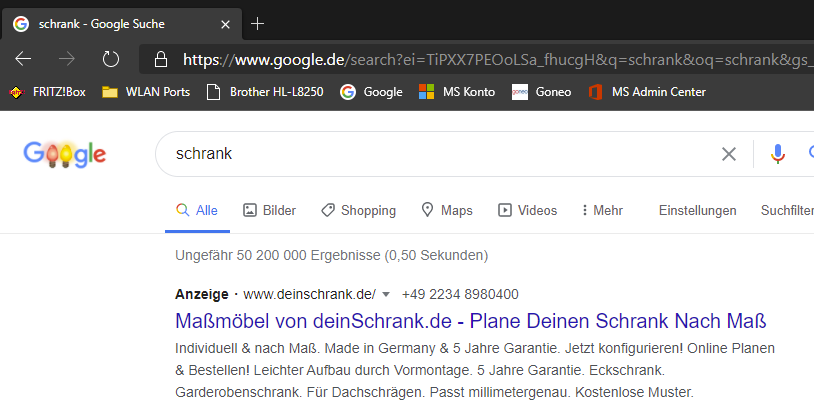
Task: Reload the page with the refresh icon
Action: 111,59
